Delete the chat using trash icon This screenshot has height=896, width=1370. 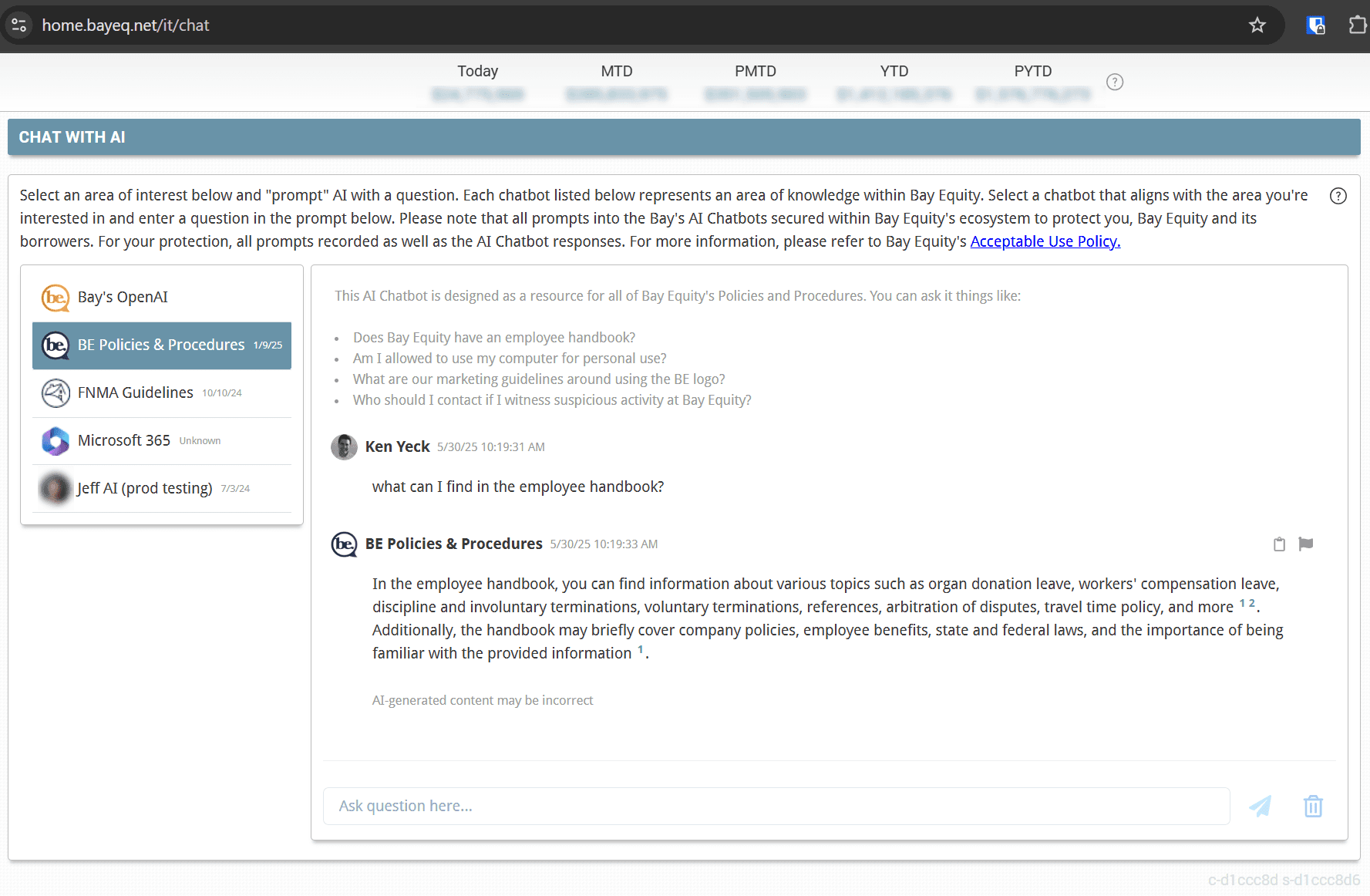coord(1313,807)
